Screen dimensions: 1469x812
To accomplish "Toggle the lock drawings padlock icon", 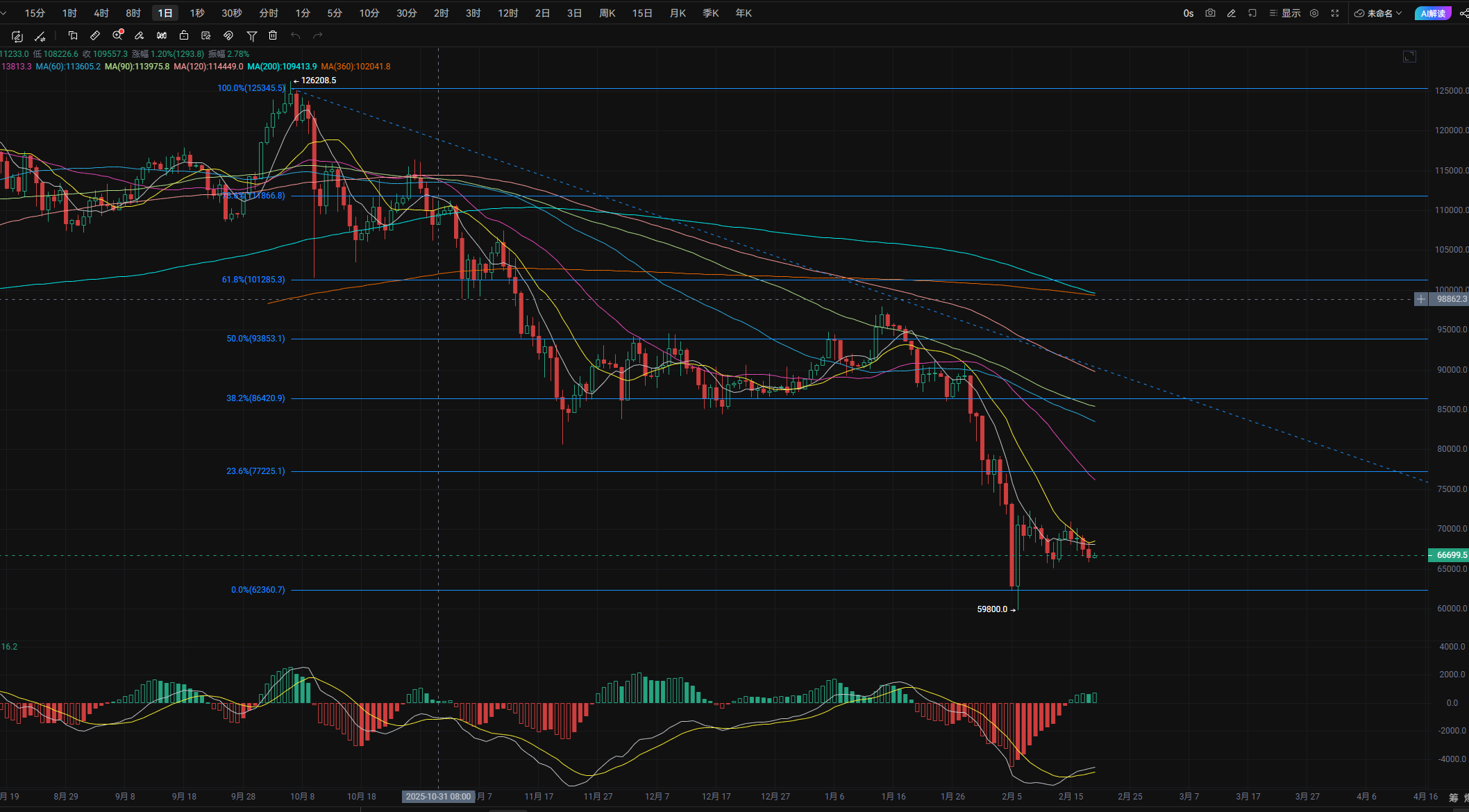I will point(184,35).
